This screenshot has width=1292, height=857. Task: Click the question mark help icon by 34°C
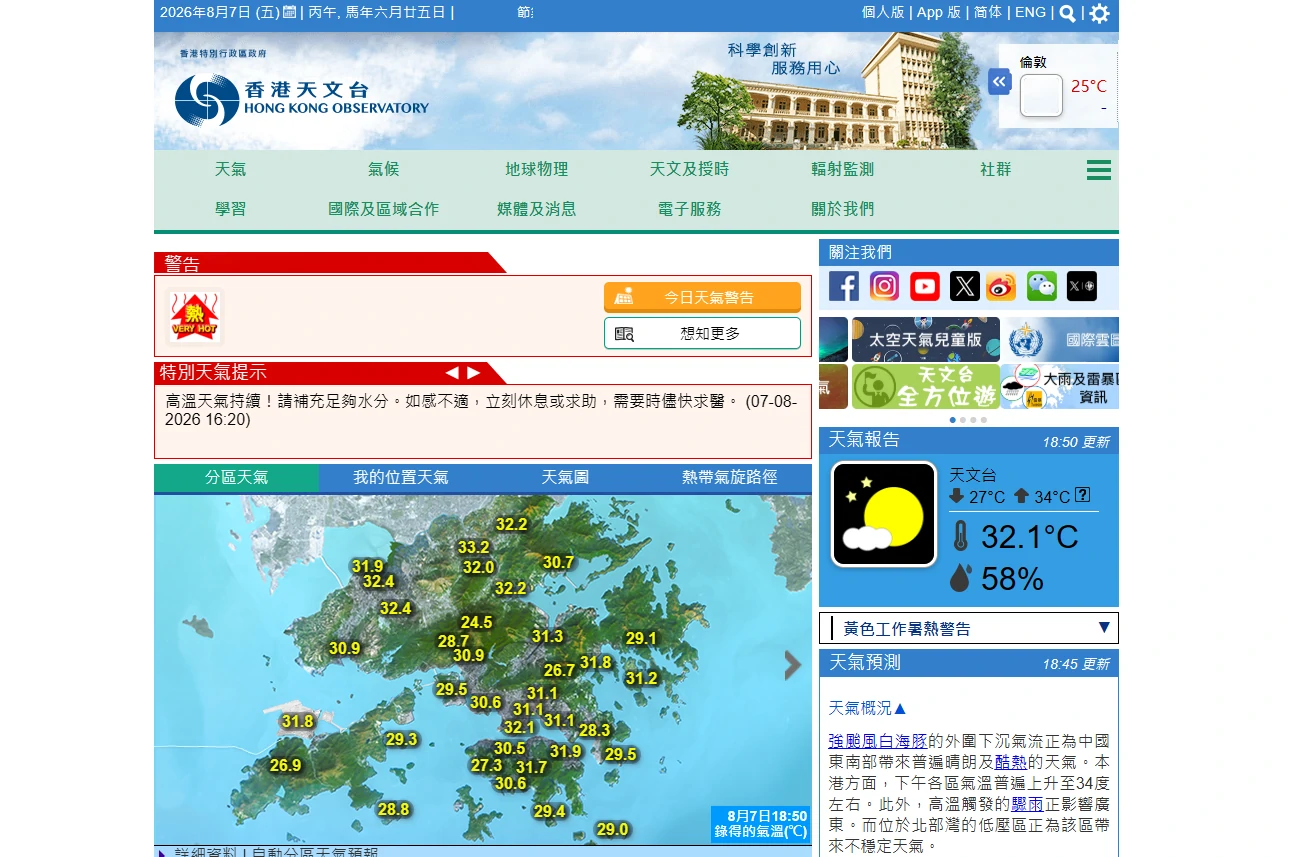pos(1082,495)
